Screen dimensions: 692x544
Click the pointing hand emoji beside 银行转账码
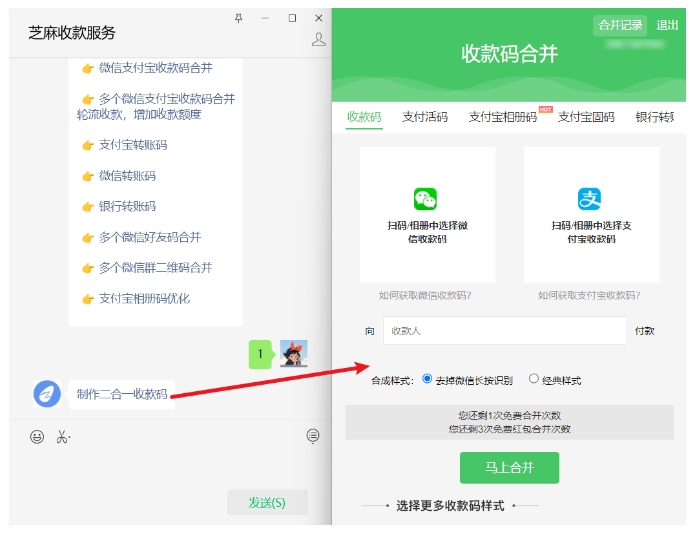click(x=88, y=207)
